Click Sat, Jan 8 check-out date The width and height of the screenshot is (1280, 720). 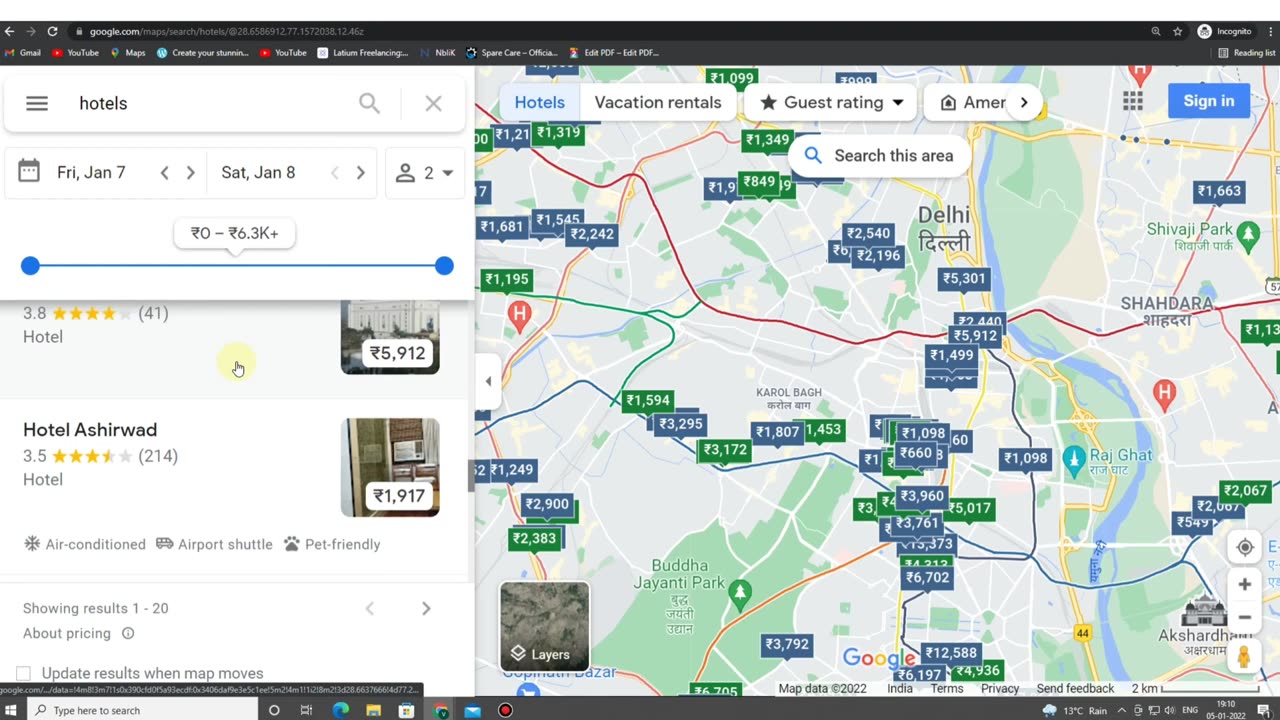(258, 173)
